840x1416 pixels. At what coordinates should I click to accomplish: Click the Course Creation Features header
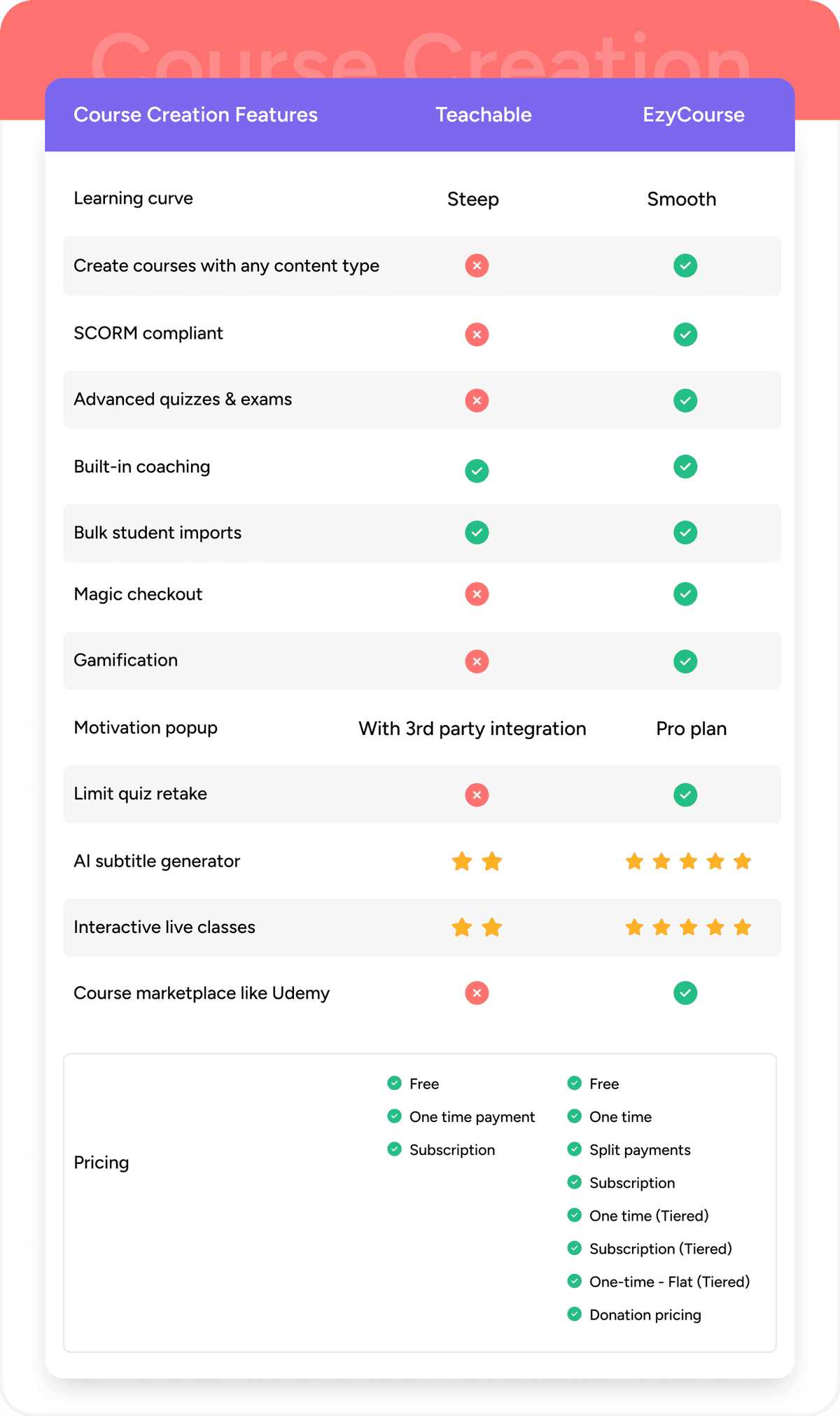click(195, 115)
